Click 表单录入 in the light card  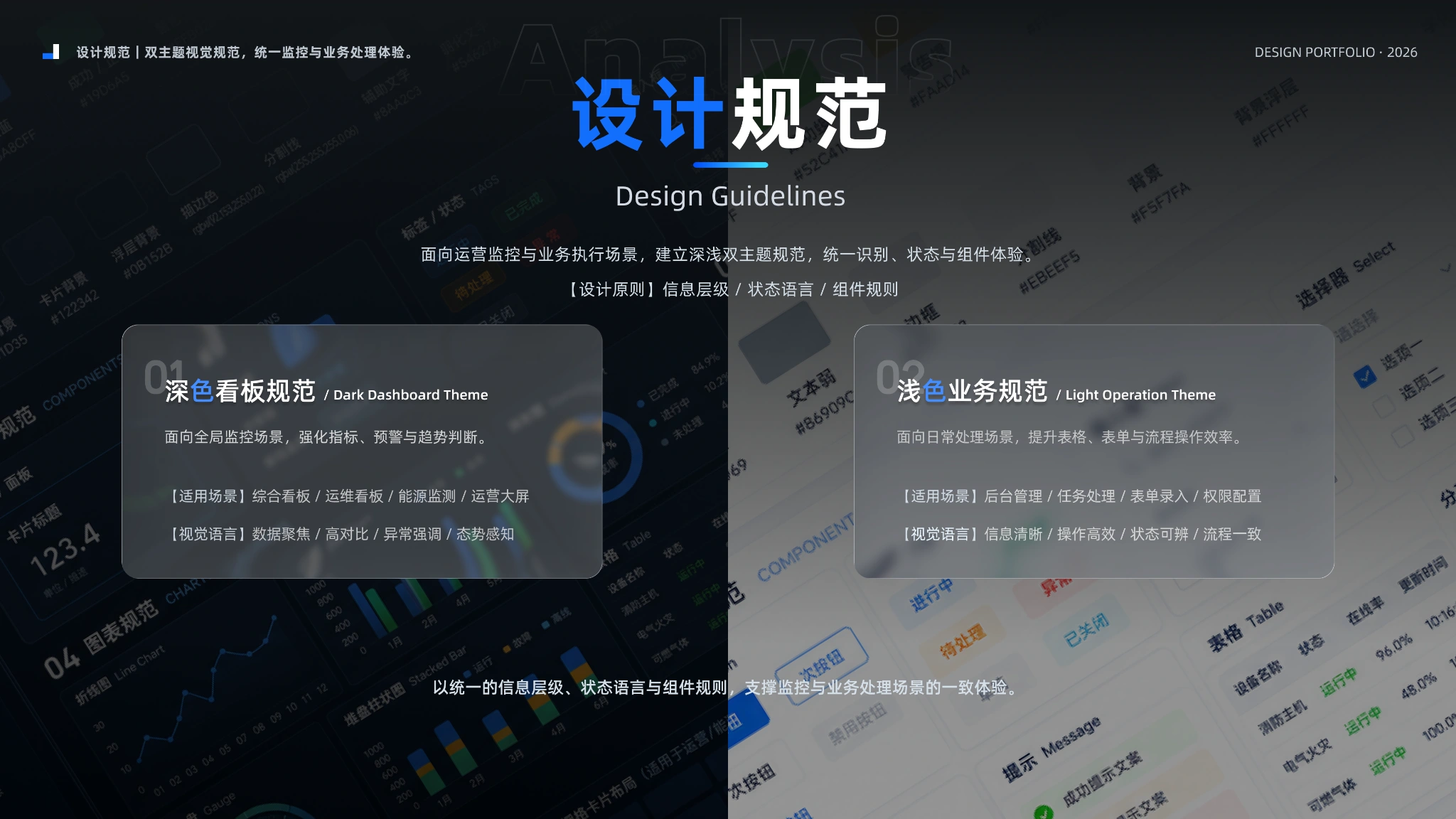click(1160, 496)
